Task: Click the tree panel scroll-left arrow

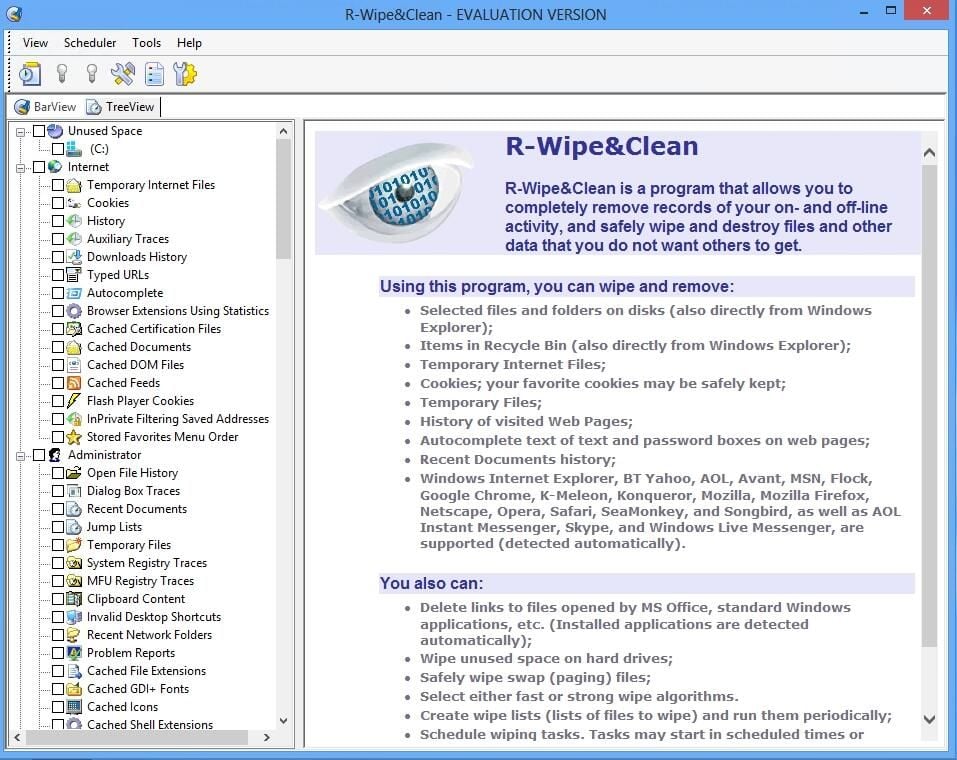Action: (17, 737)
